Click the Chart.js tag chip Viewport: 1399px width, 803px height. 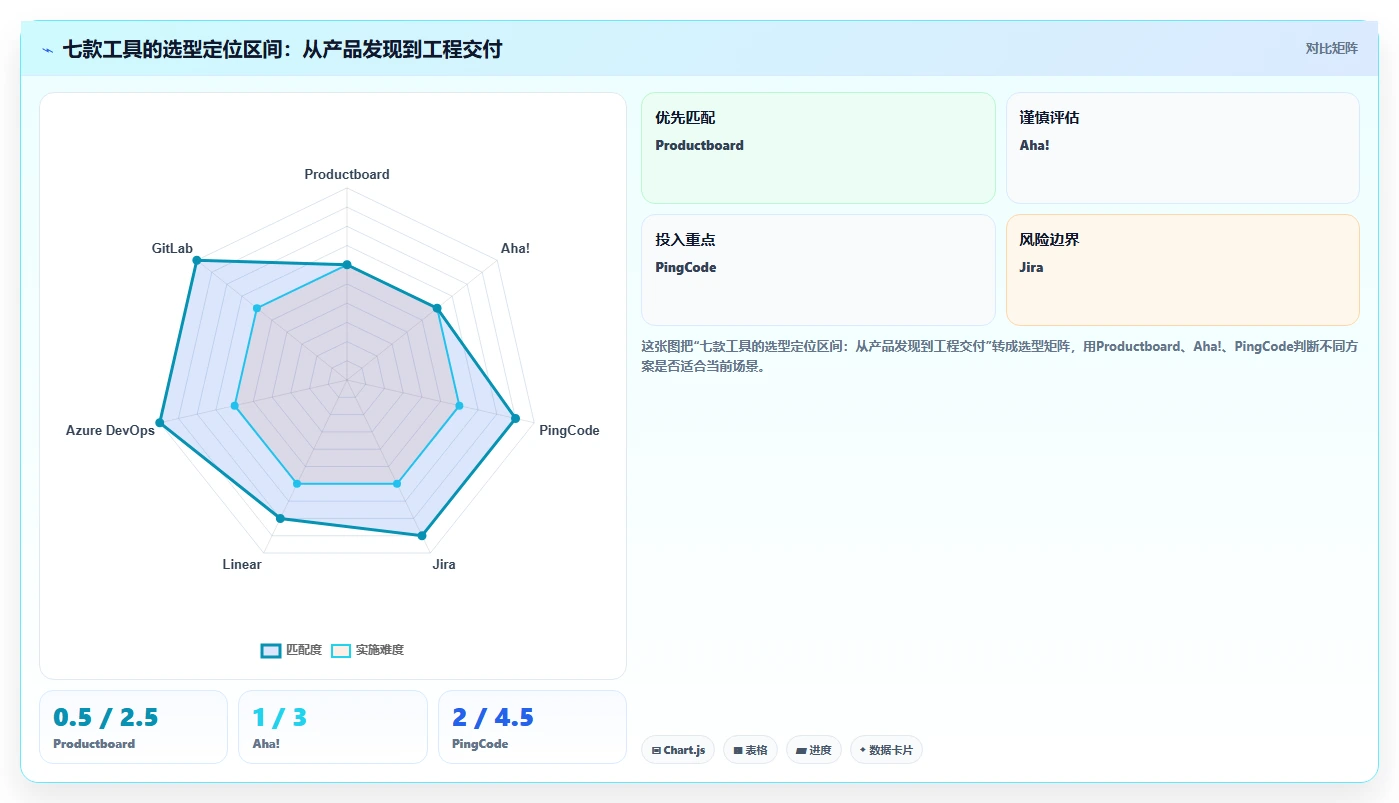click(678, 750)
